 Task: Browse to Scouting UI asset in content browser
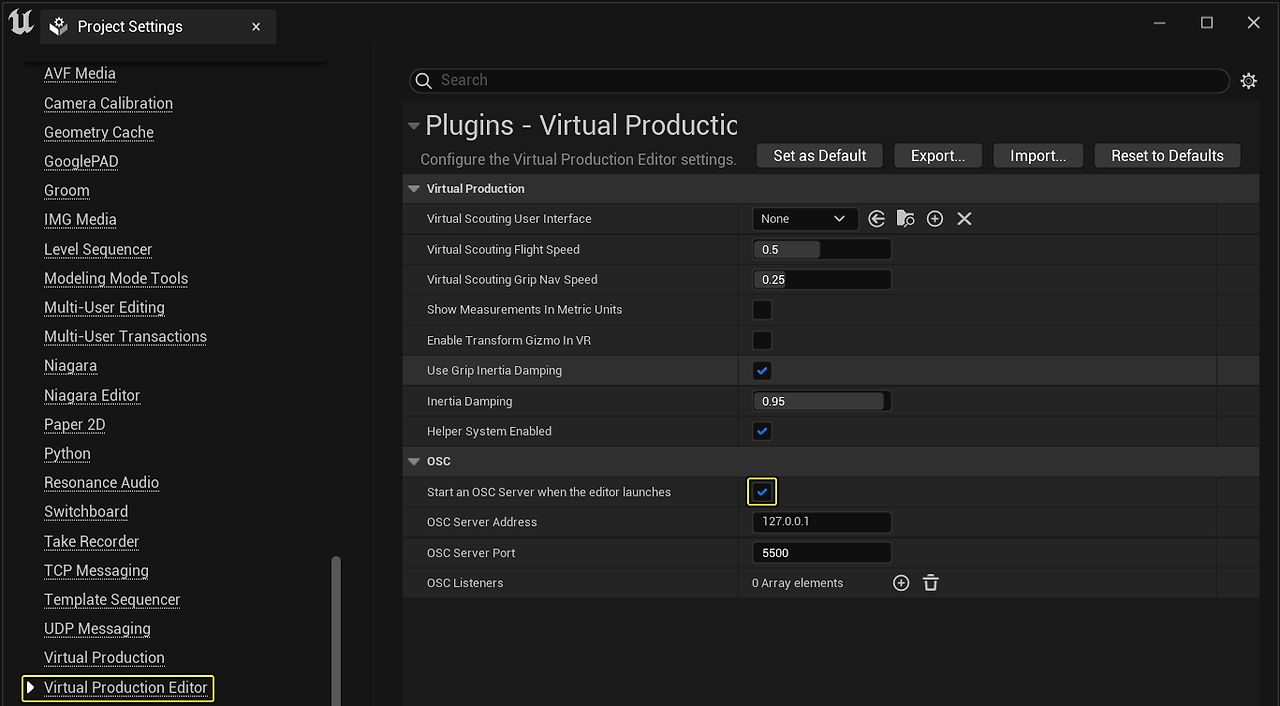pos(905,219)
